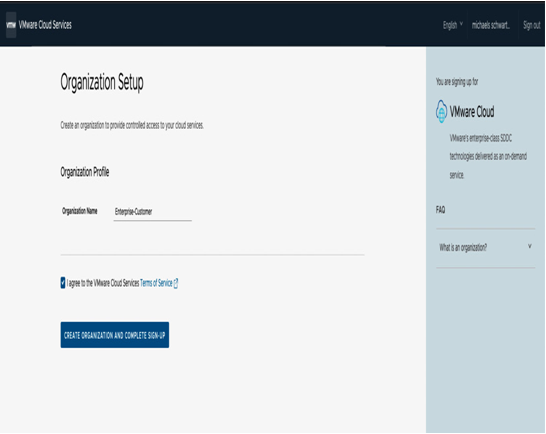Toggle the Terms of Service agreement checkbox
The width and height of the screenshot is (546, 434).
pyautogui.click(x=63, y=282)
